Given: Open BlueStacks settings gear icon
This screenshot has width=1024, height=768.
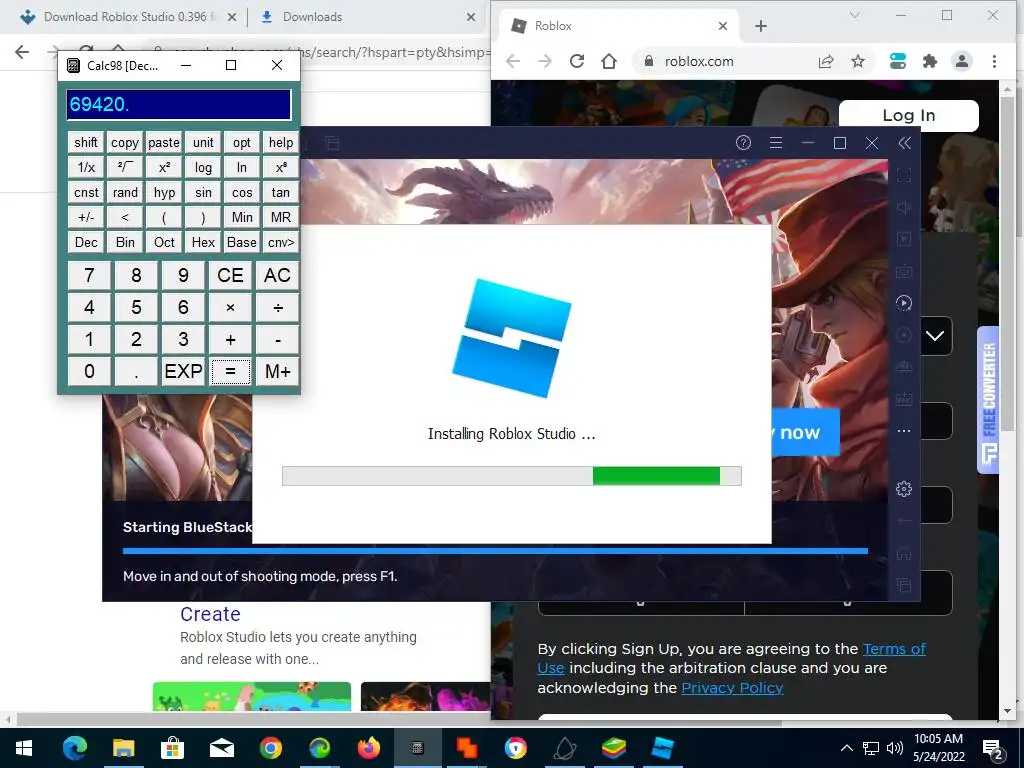Looking at the screenshot, I should click(904, 488).
